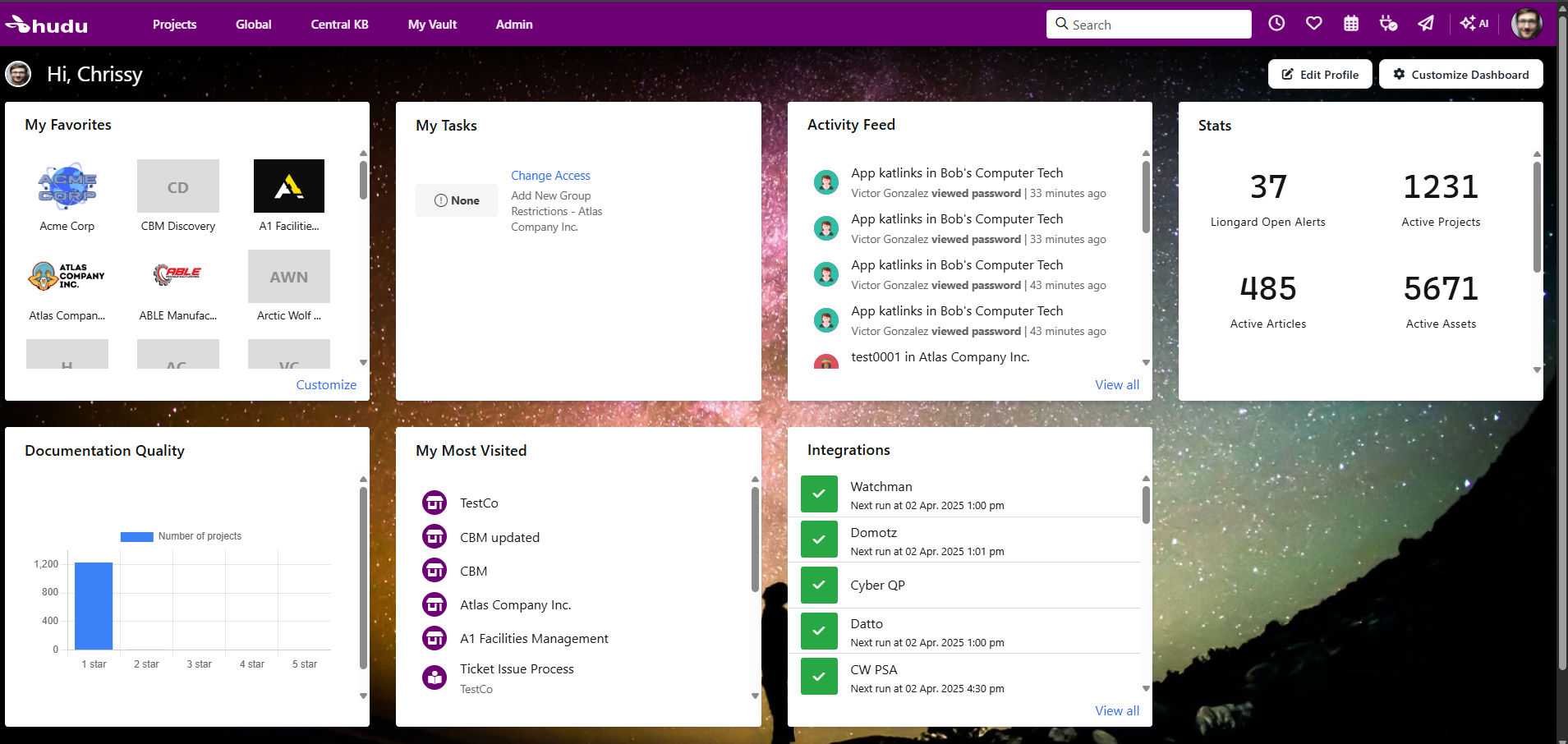
Task: Open Arctic Wolf AWN favorite tile
Action: [x=289, y=276]
